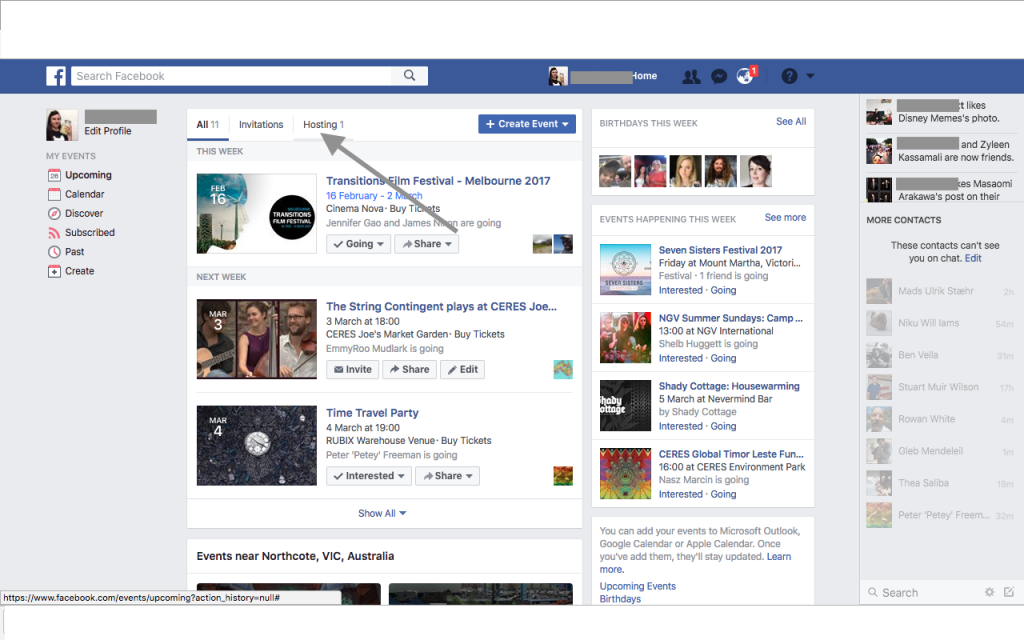The image size is (1024, 640).
Task: Open chat with Stuart Muir Wilson
Action: 940,387
